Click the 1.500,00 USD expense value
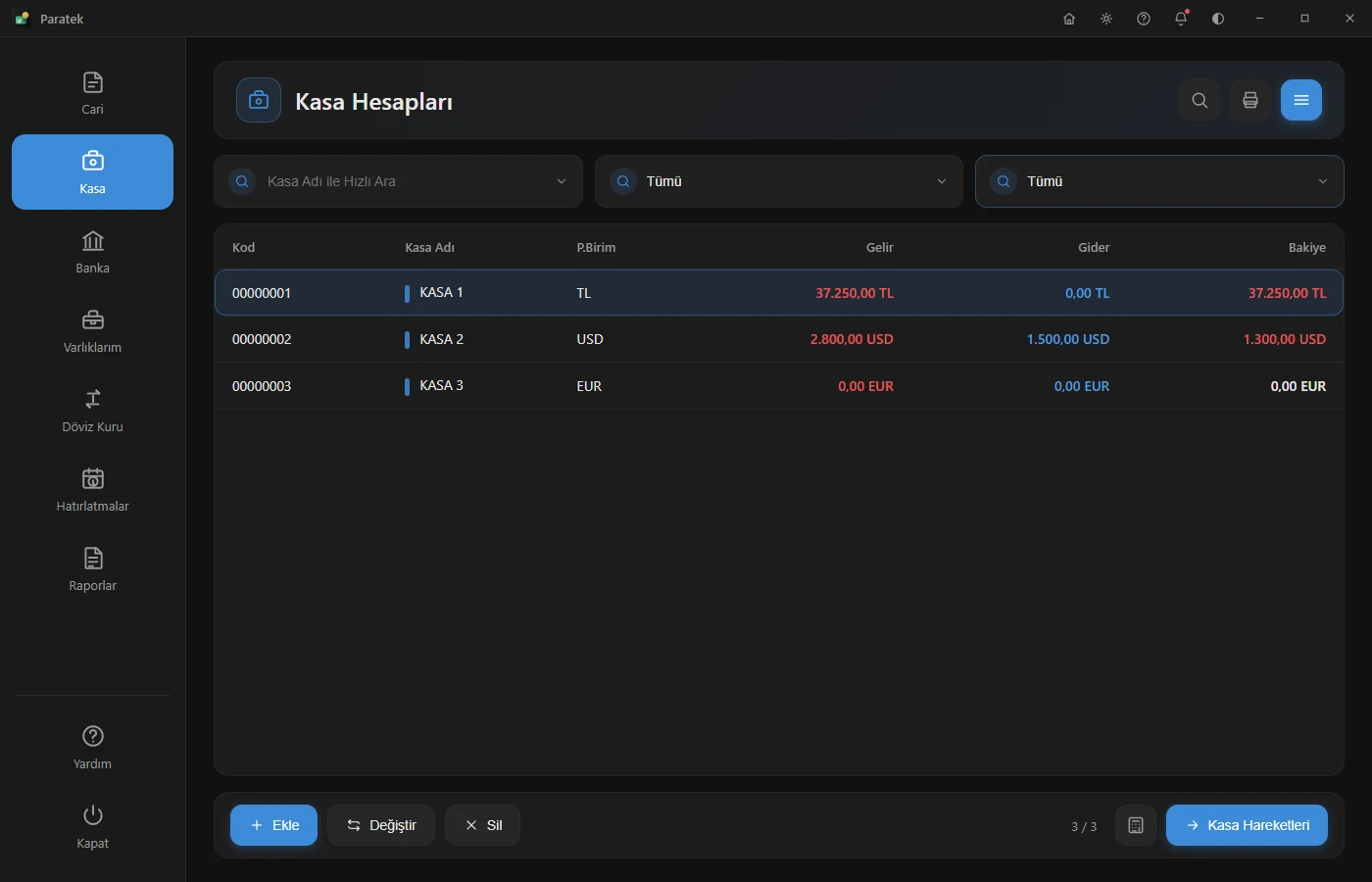This screenshot has height=882, width=1372. pos(1068,339)
